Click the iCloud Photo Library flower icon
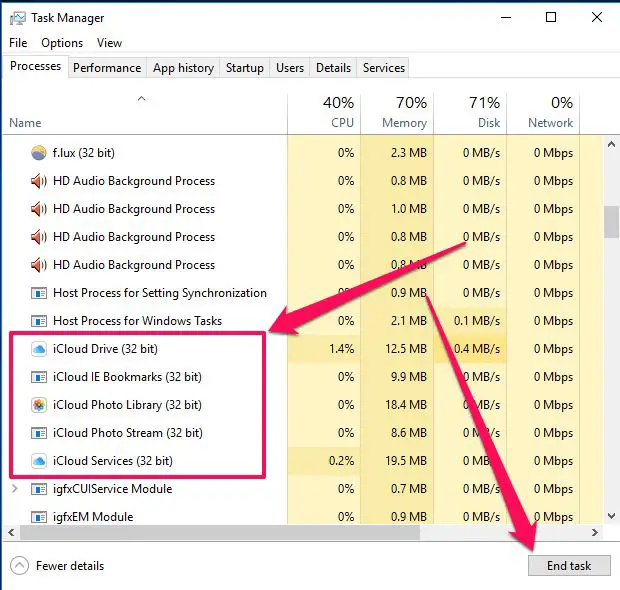Viewport: 620px width, 590px height. point(39,405)
